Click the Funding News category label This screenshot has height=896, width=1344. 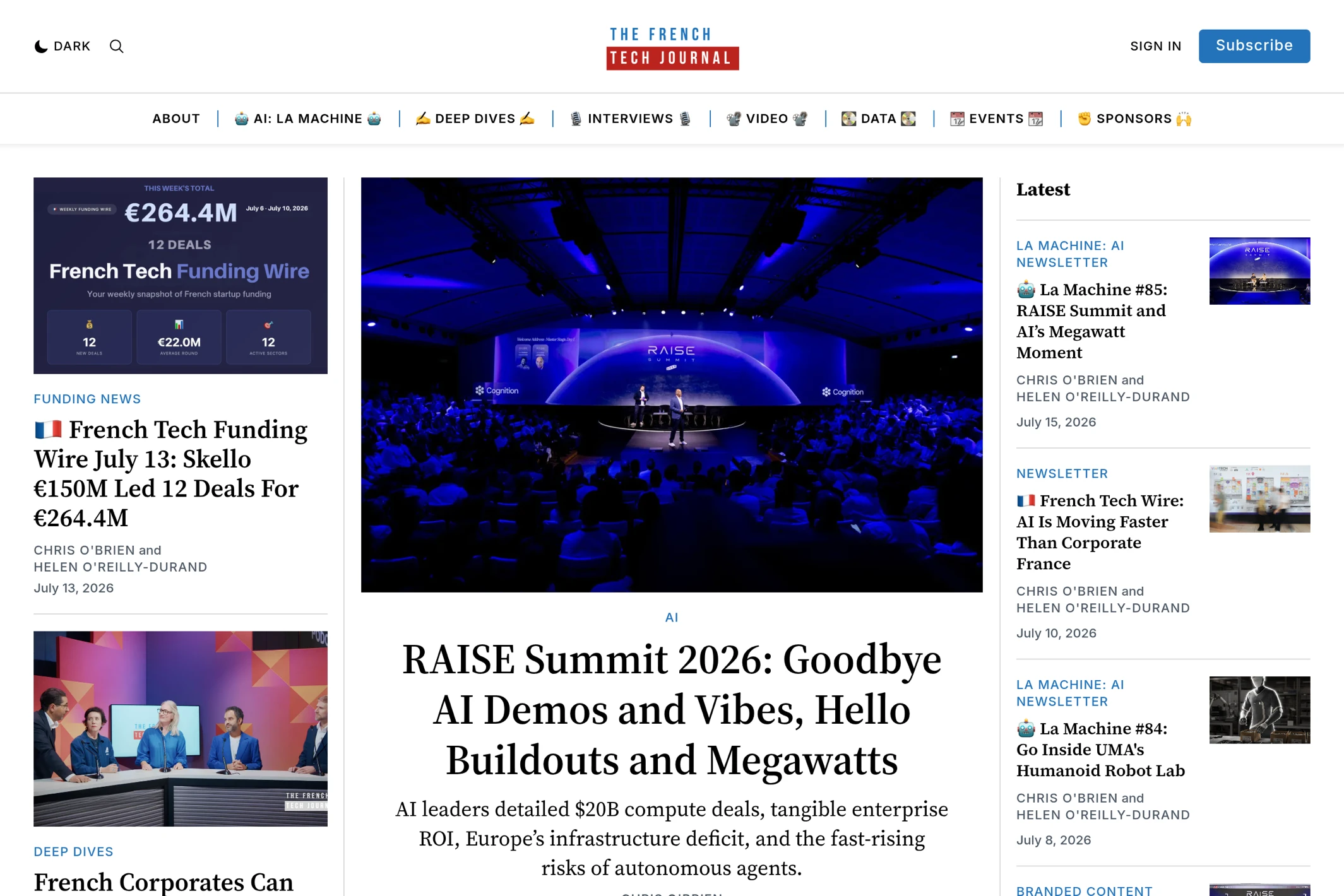pyautogui.click(x=87, y=399)
